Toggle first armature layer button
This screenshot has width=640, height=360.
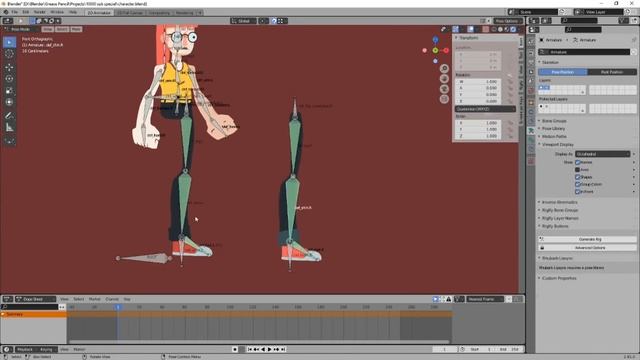541,88
